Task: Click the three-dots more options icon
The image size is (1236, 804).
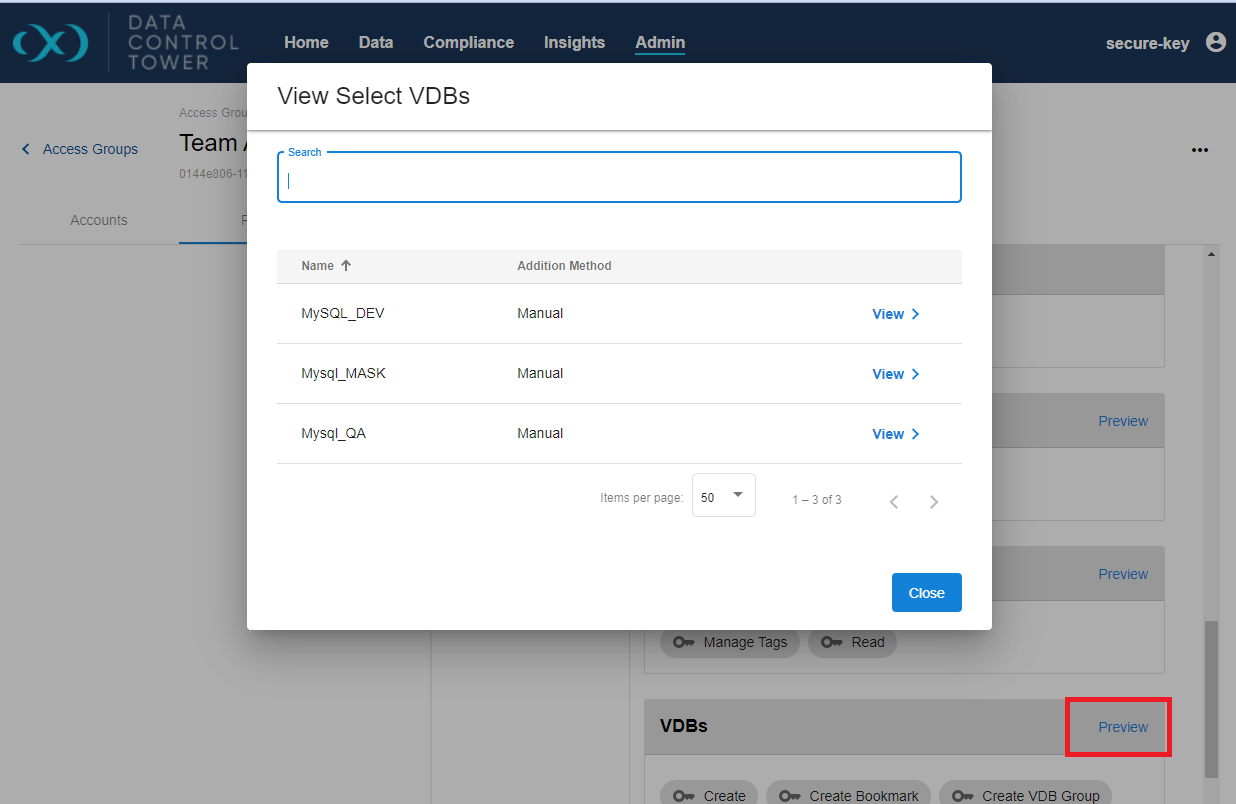Action: pos(1200,150)
